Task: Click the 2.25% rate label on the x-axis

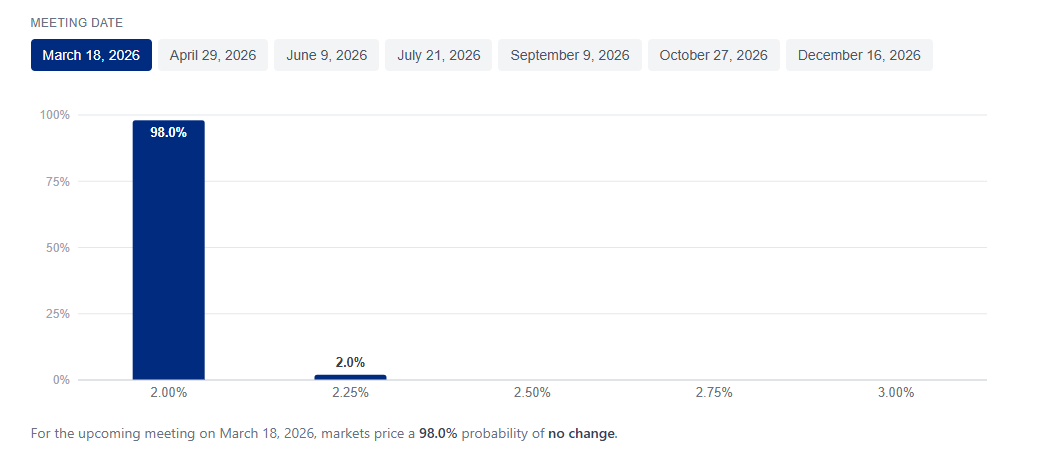Action: [350, 393]
